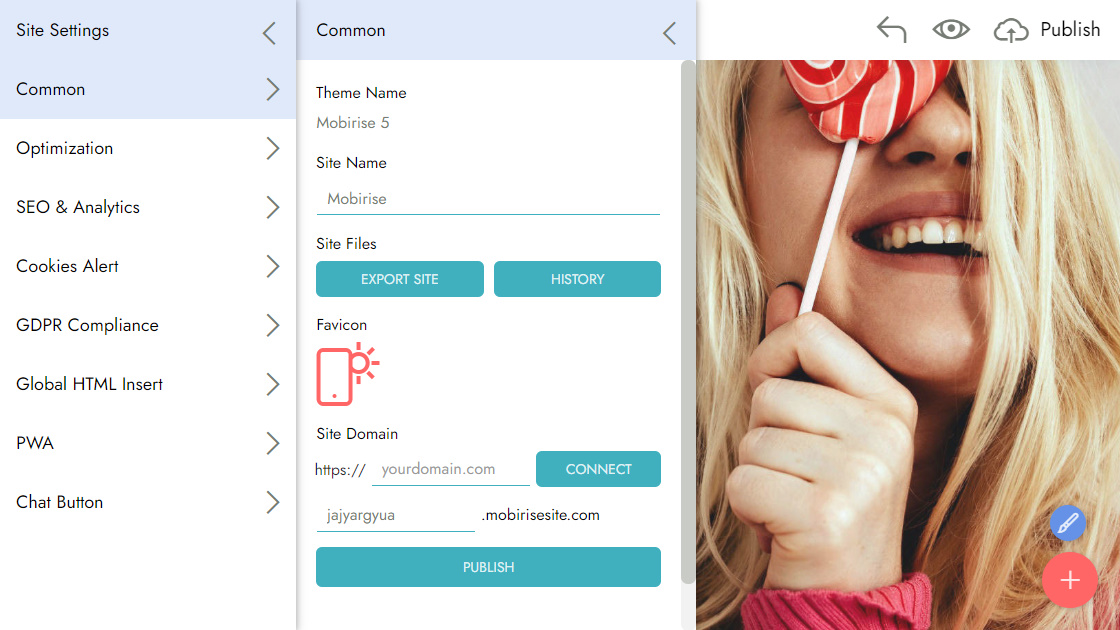
Task: Click the CONNECT domain button
Action: click(599, 469)
